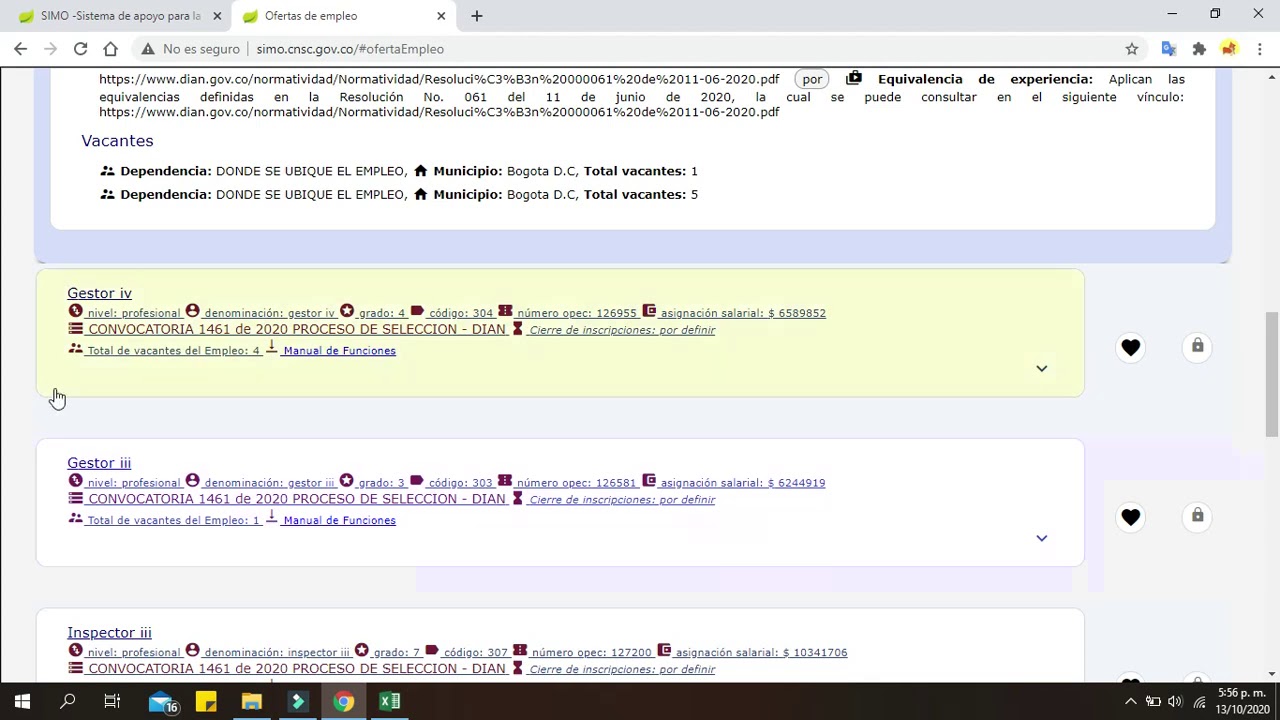Screen dimensions: 1280x720
Task: Click Gestor iv hourglass cierre icon
Action: pyautogui.click(x=518, y=329)
